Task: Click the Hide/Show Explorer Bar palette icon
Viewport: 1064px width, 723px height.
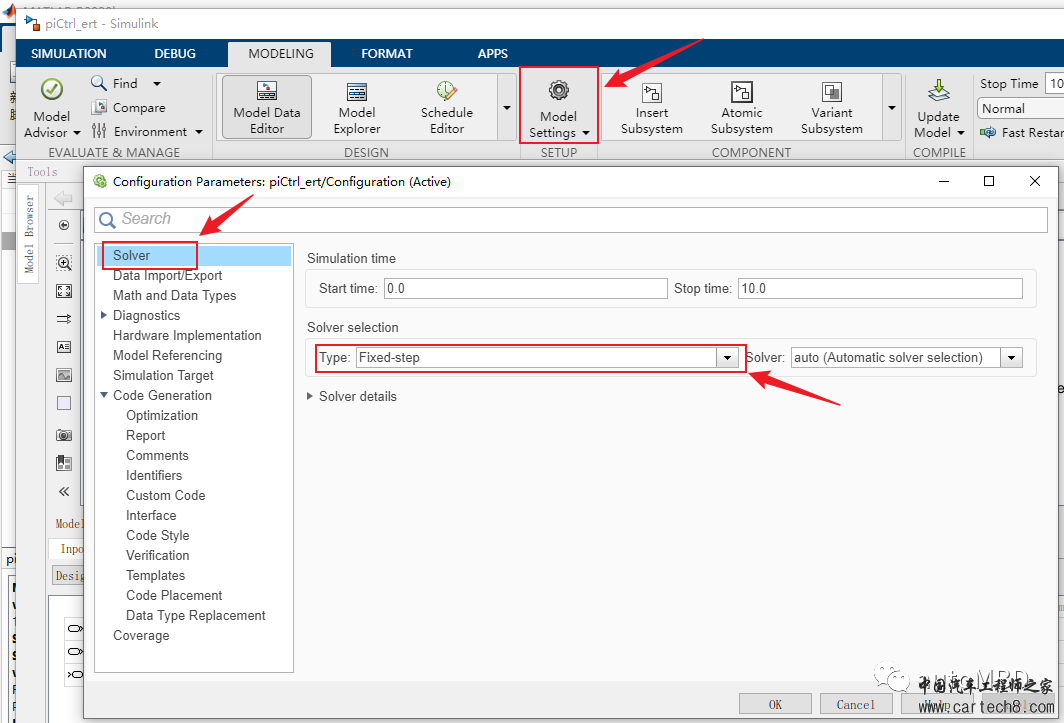Action: 64,225
